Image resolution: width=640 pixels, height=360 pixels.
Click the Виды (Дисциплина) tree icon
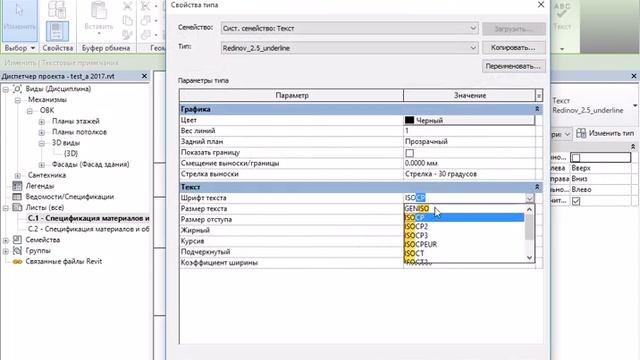pos(18,89)
